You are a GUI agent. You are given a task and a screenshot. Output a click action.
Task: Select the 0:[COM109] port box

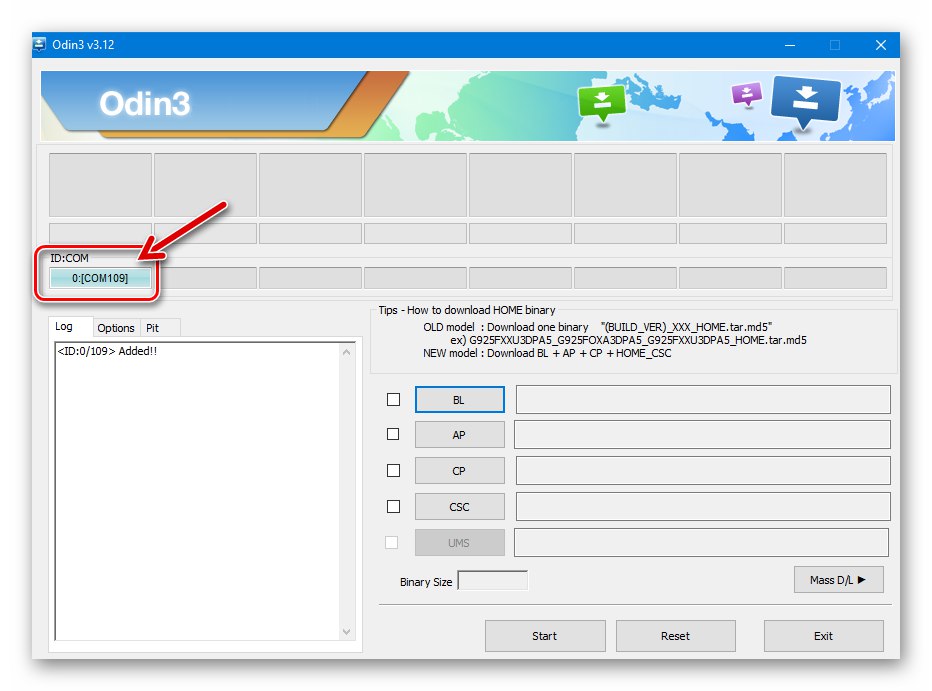pyautogui.click(x=100, y=278)
